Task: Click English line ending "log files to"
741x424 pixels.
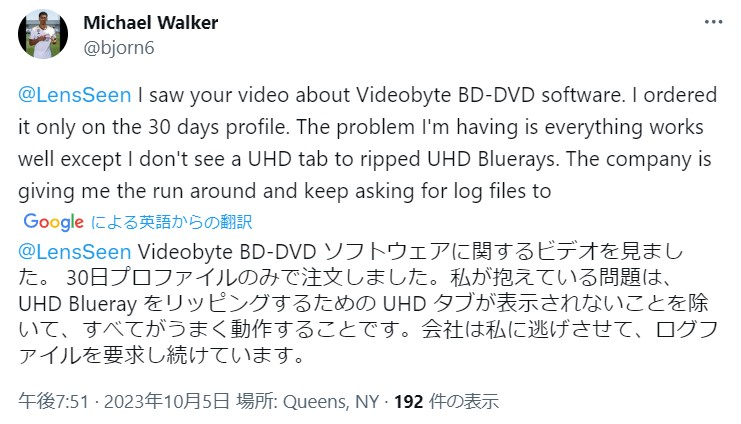Action: tap(284, 191)
